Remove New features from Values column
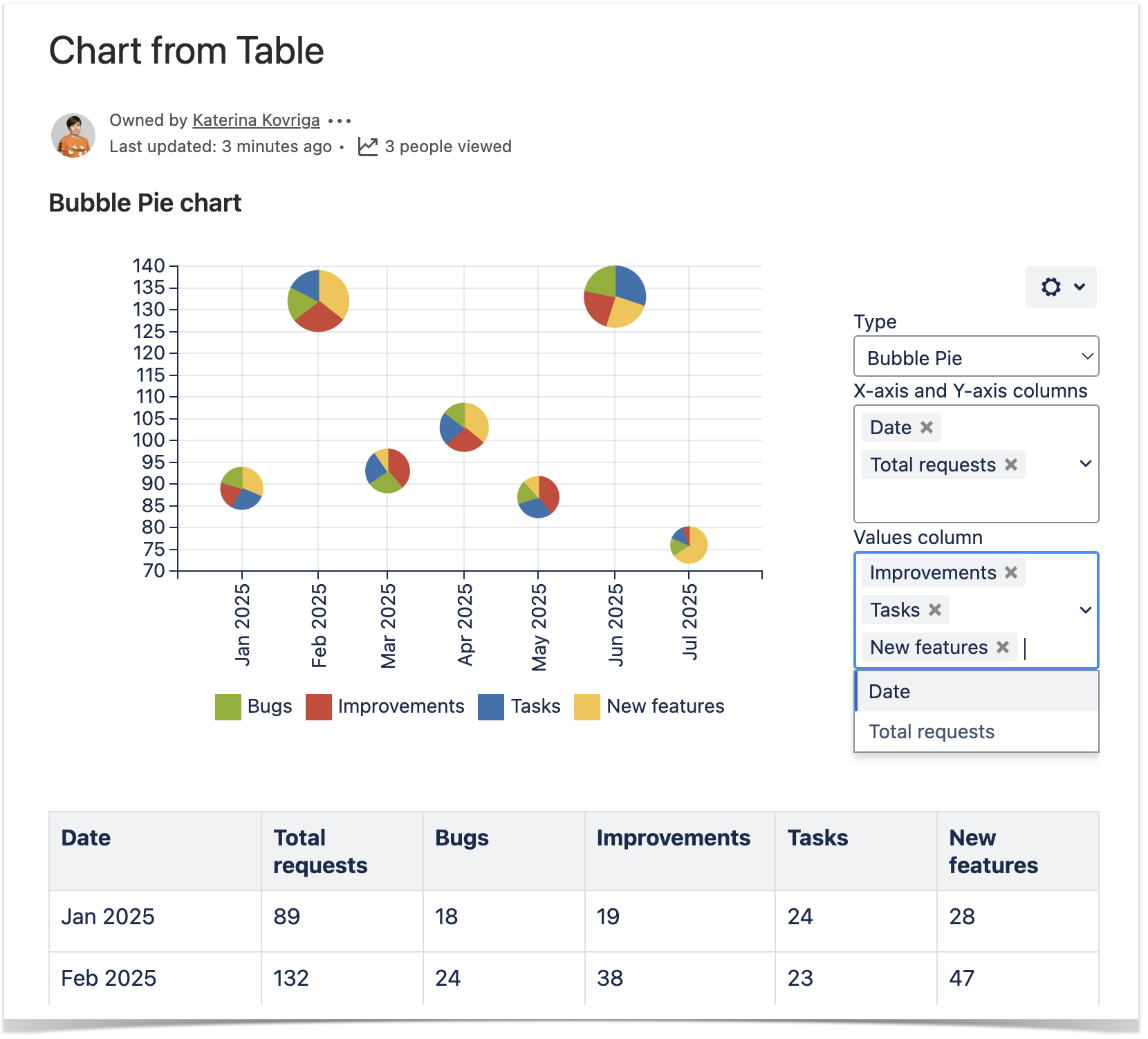Screen dimensions: 1148x1039 1002,648
